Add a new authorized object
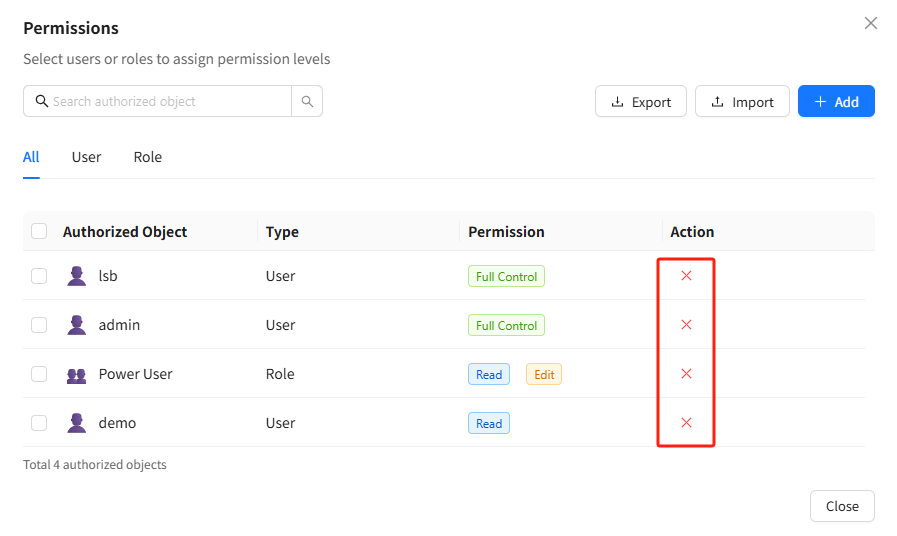 pyautogui.click(x=836, y=102)
